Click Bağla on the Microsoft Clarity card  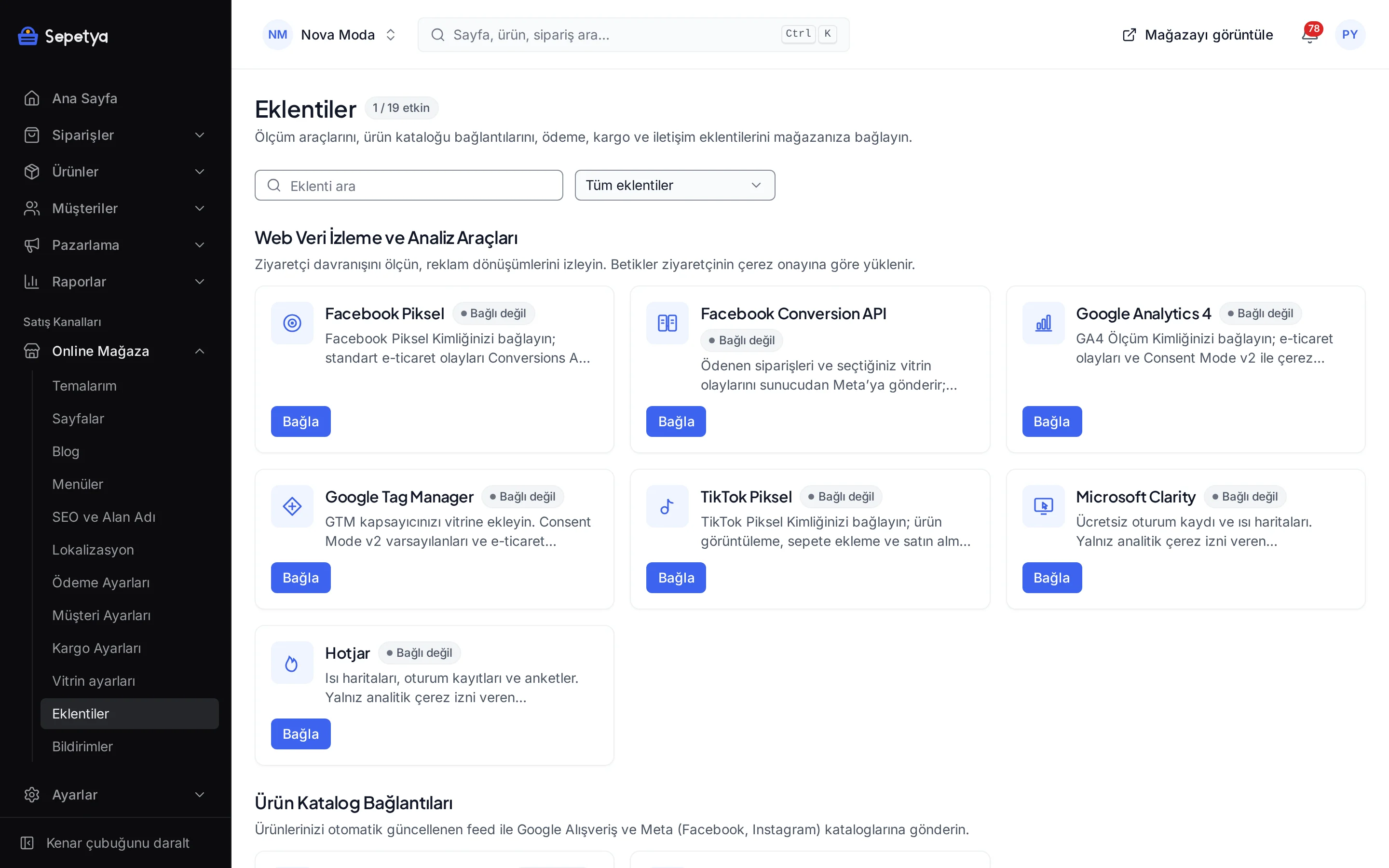click(x=1051, y=578)
